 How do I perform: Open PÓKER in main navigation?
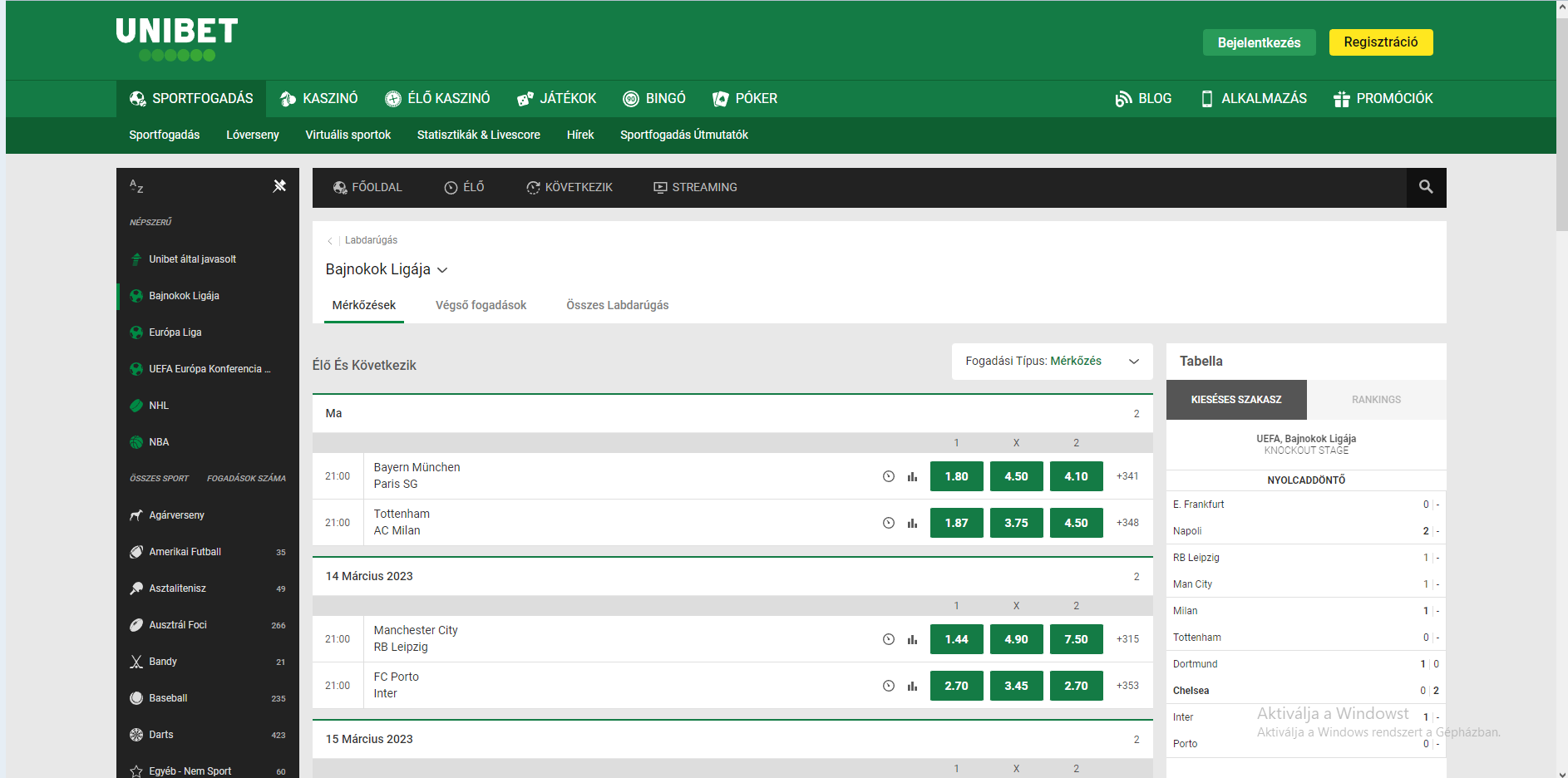pos(745,99)
